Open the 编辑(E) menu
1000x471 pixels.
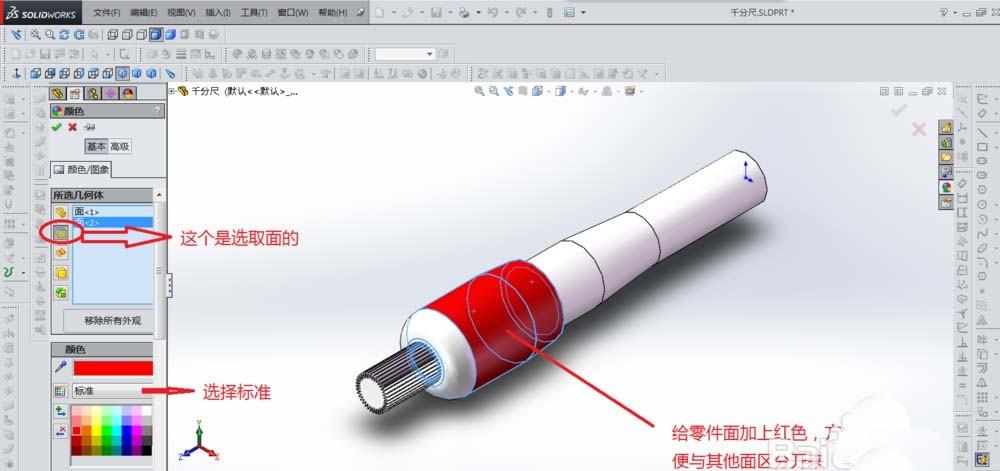tap(144, 13)
